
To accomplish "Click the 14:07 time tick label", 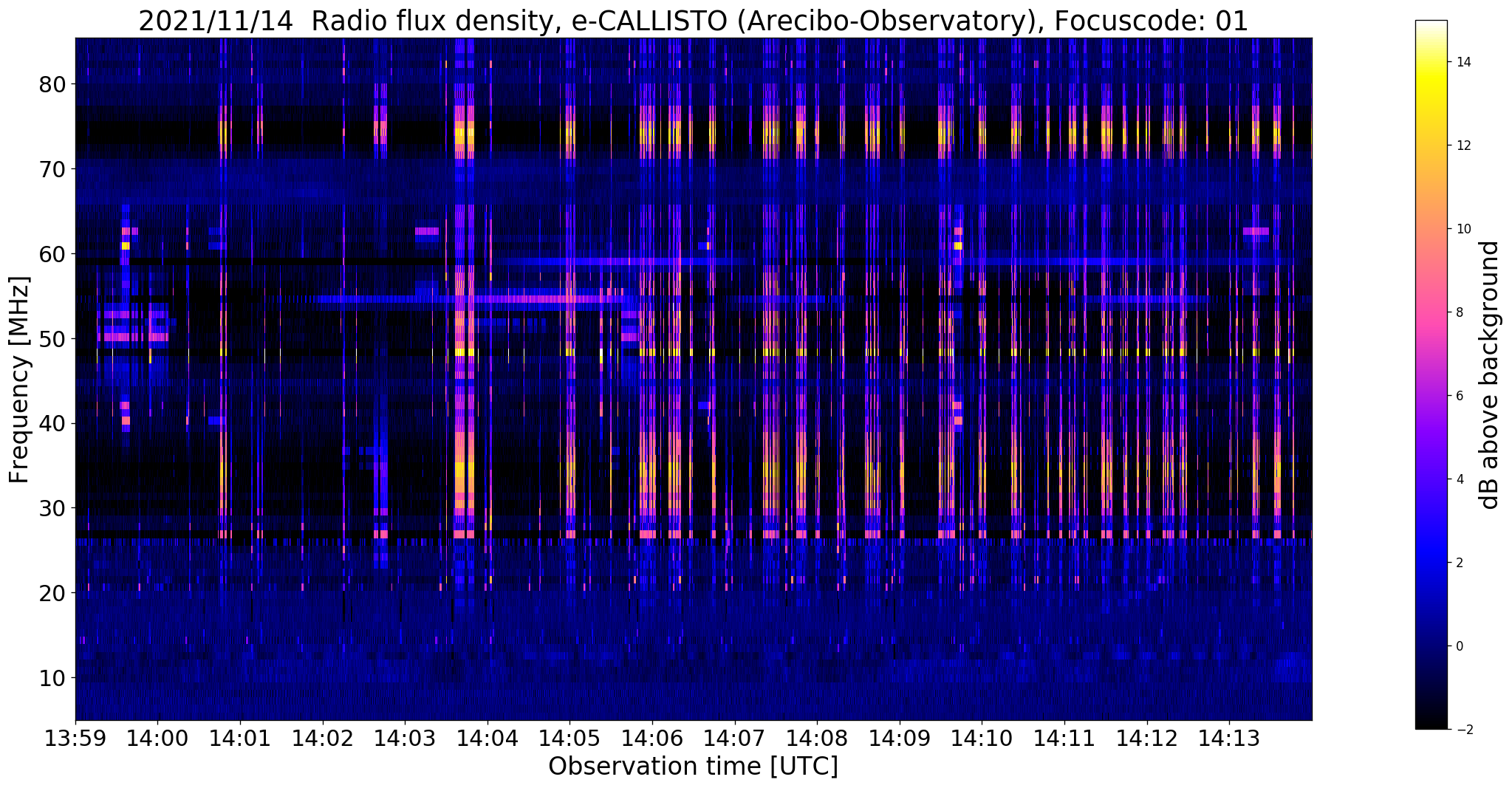I will click(735, 738).
